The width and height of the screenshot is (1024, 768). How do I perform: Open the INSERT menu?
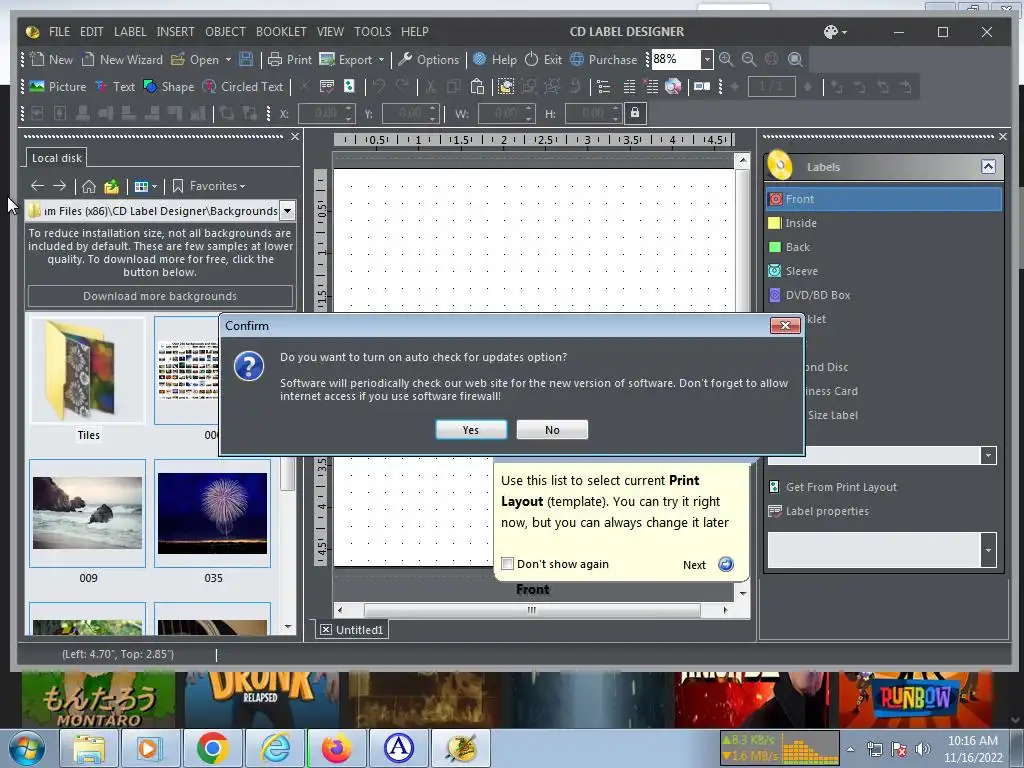click(175, 31)
